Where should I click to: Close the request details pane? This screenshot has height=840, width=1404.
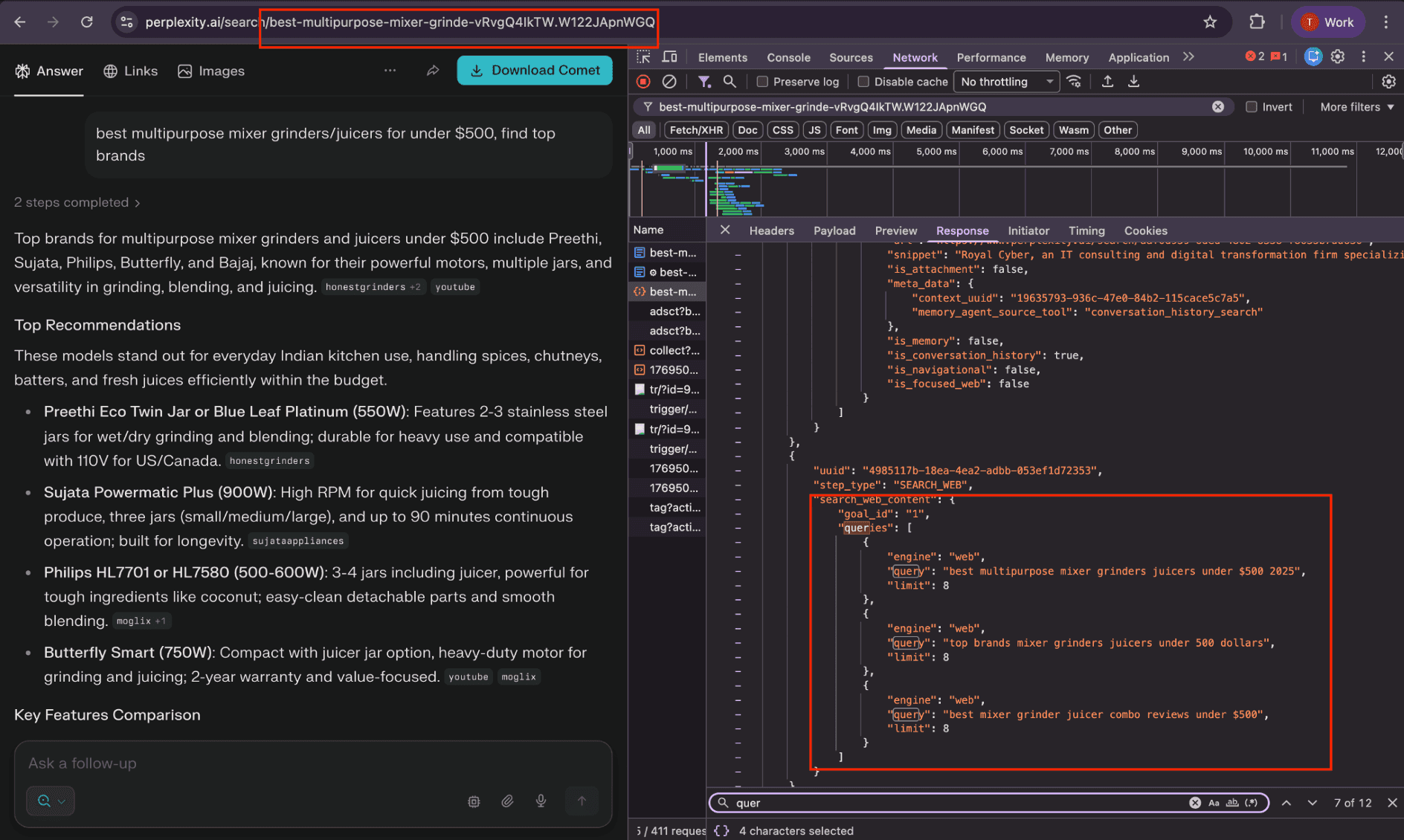(x=725, y=230)
